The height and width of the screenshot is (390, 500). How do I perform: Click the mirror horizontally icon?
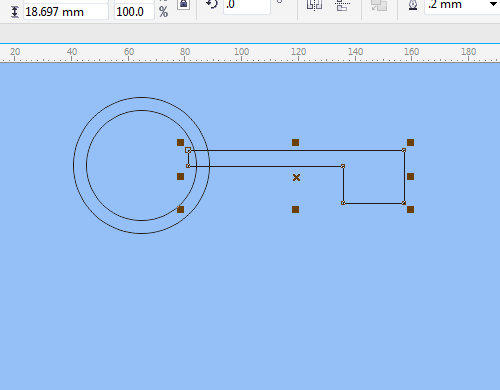point(314,5)
